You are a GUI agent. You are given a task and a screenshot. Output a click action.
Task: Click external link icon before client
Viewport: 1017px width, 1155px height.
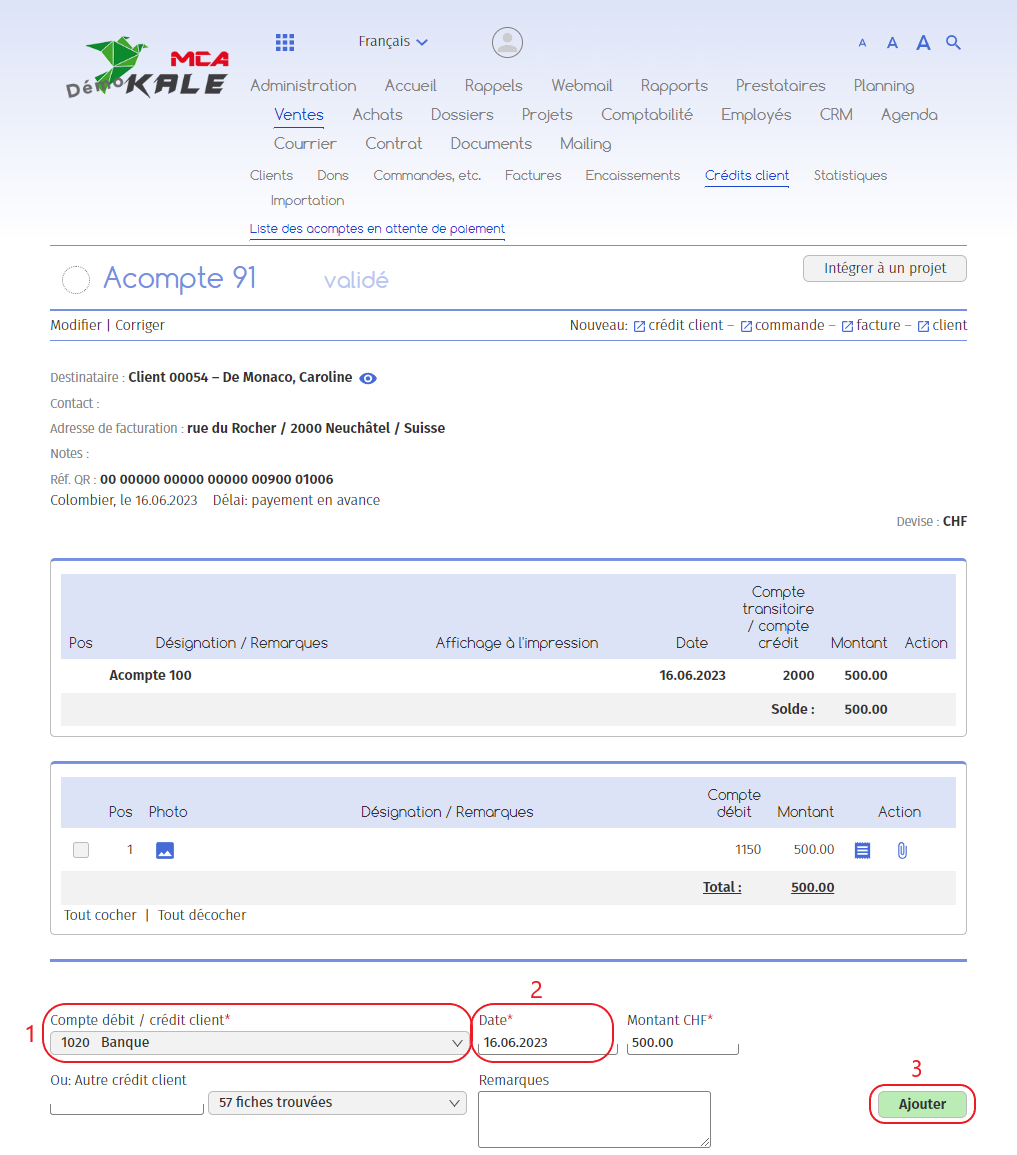click(x=923, y=326)
